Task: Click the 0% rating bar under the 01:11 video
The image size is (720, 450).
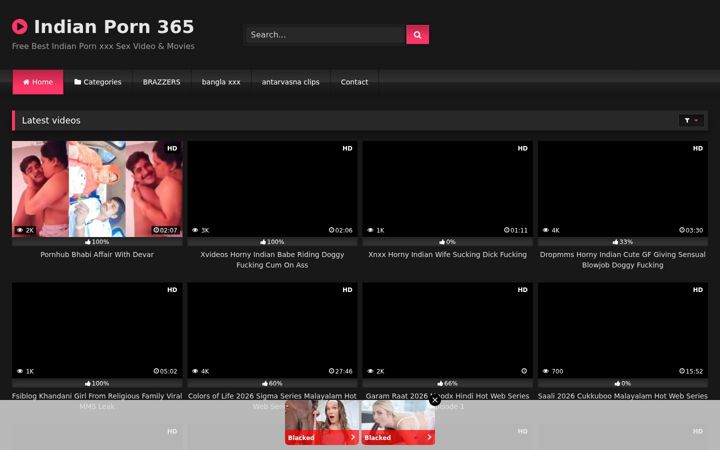Action: [448, 242]
